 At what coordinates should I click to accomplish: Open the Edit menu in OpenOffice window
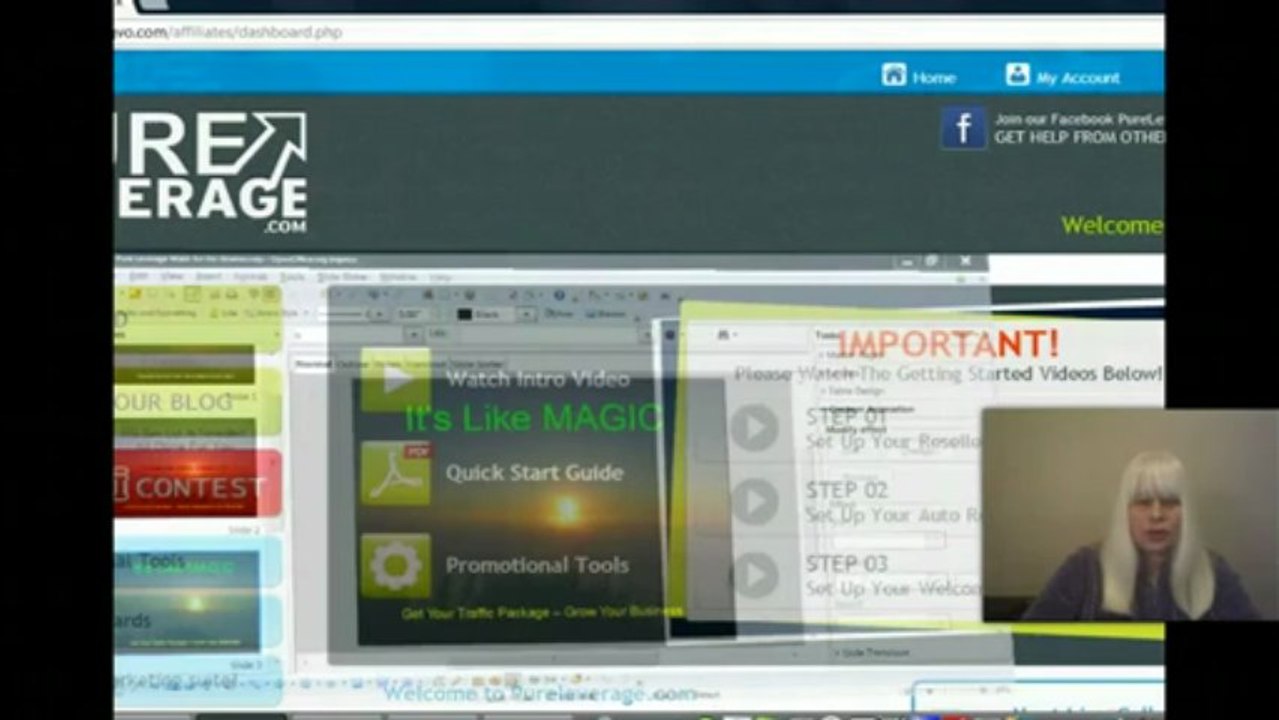point(137,275)
